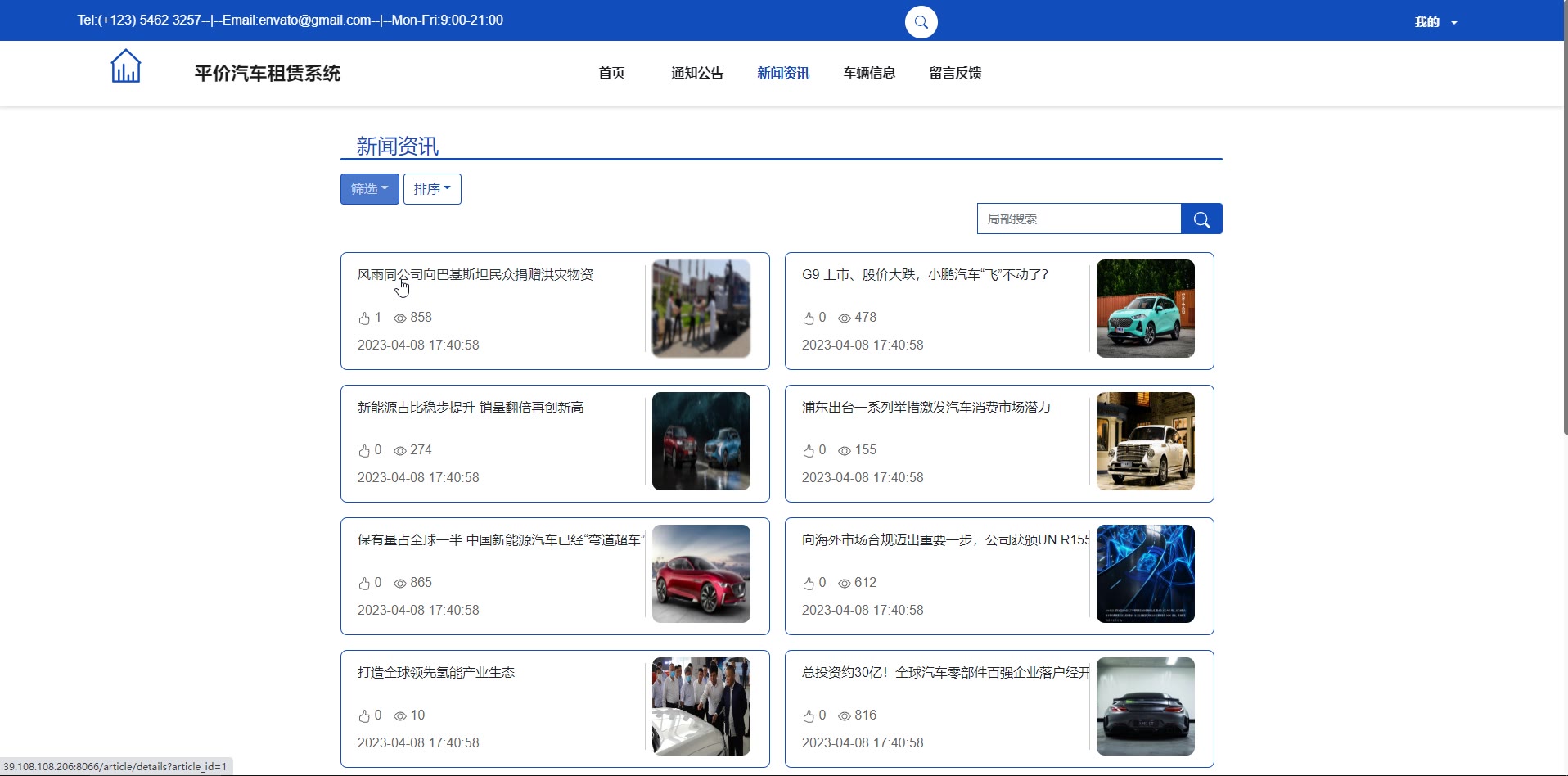This screenshot has height=776, width=1568.
Task: Open article titled G9 上市、股价大跌
Action: pos(925,275)
